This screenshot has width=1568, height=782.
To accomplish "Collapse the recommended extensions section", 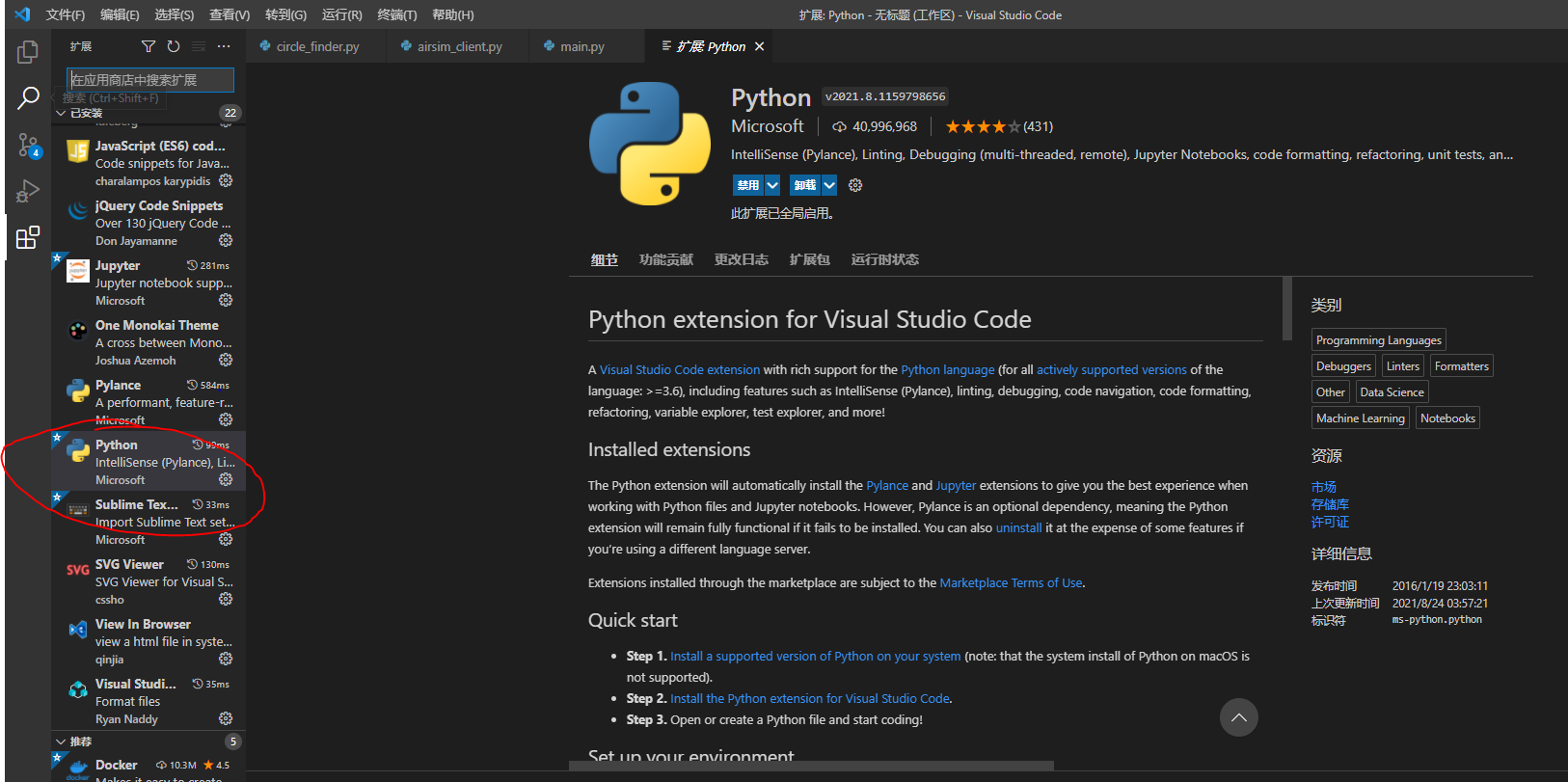I will pos(61,742).
